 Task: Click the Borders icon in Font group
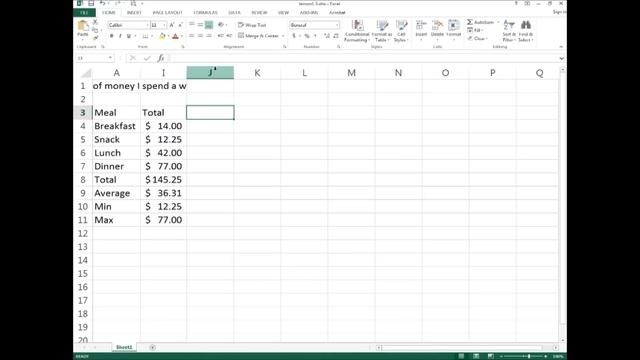point(145,36)
